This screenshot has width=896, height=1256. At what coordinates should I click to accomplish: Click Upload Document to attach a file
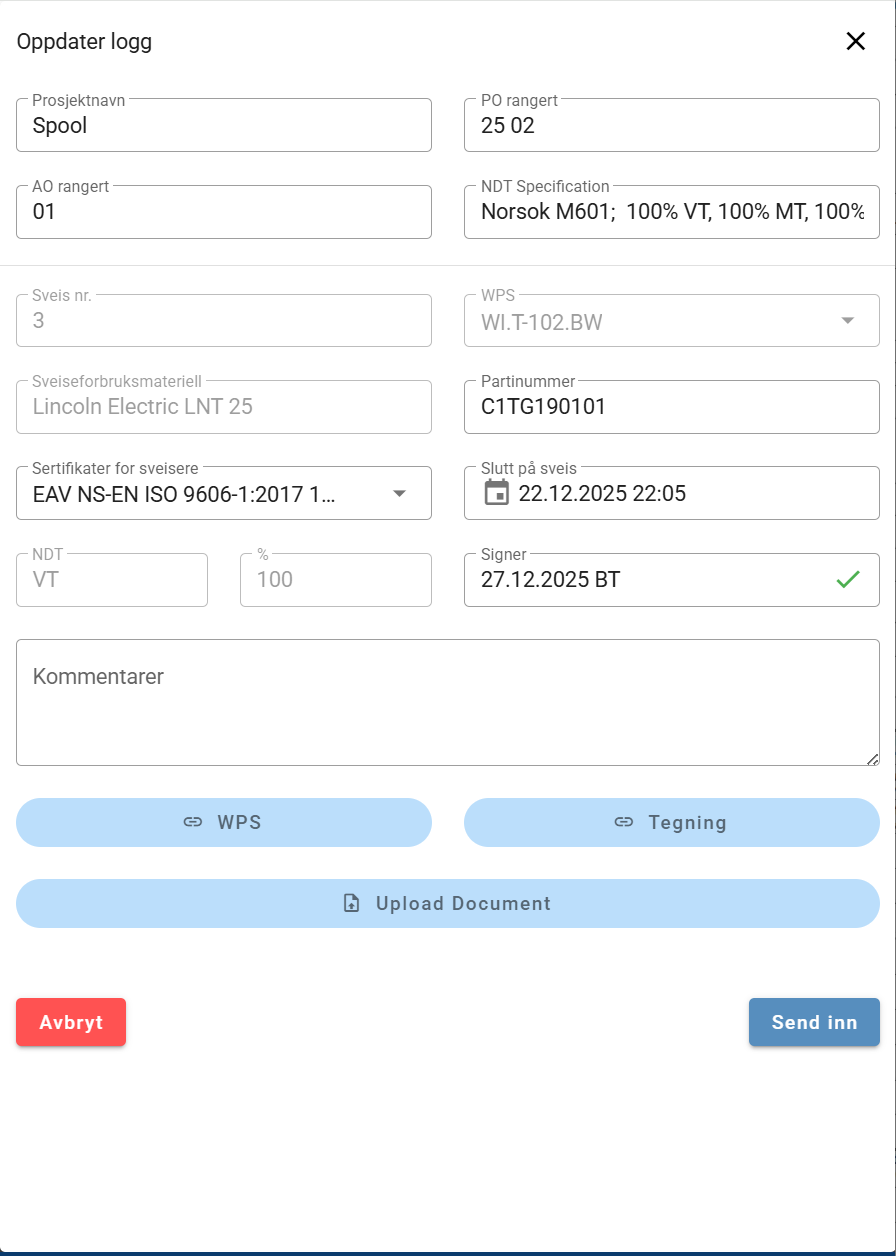(x=447, y=902)
